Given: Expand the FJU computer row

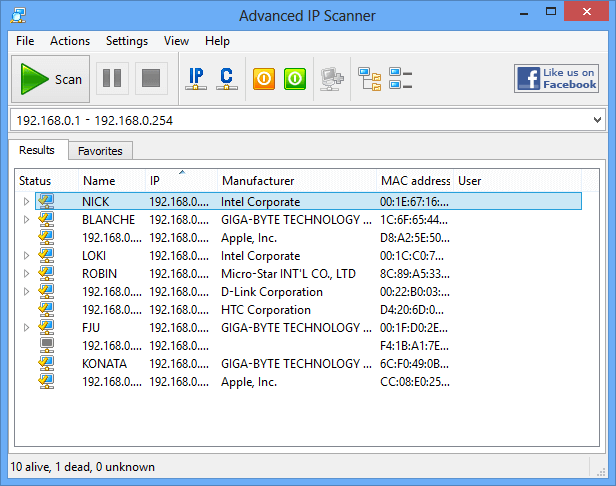Looking at the screenshot, I should (x=27, y=328).
